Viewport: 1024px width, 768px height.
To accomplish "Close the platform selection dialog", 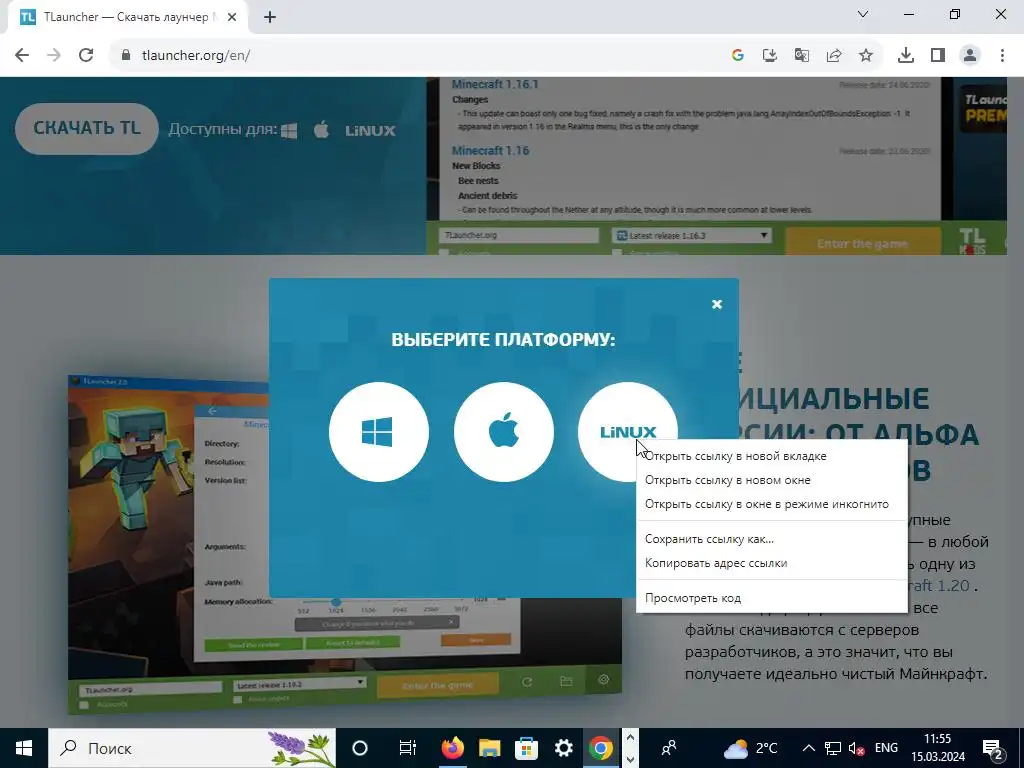I will click(x=716, y=304).
